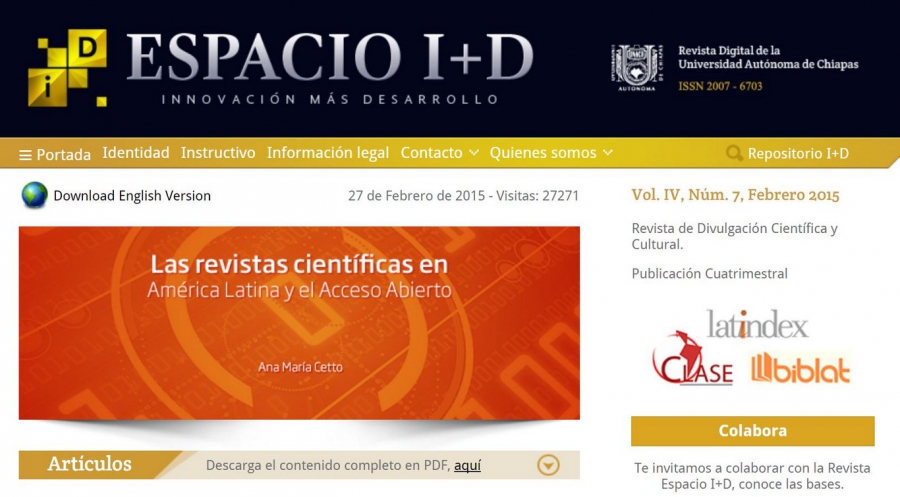This screenshot has width=900, height=497.
Task: Click Download English Version link
Action: [132, 196]
